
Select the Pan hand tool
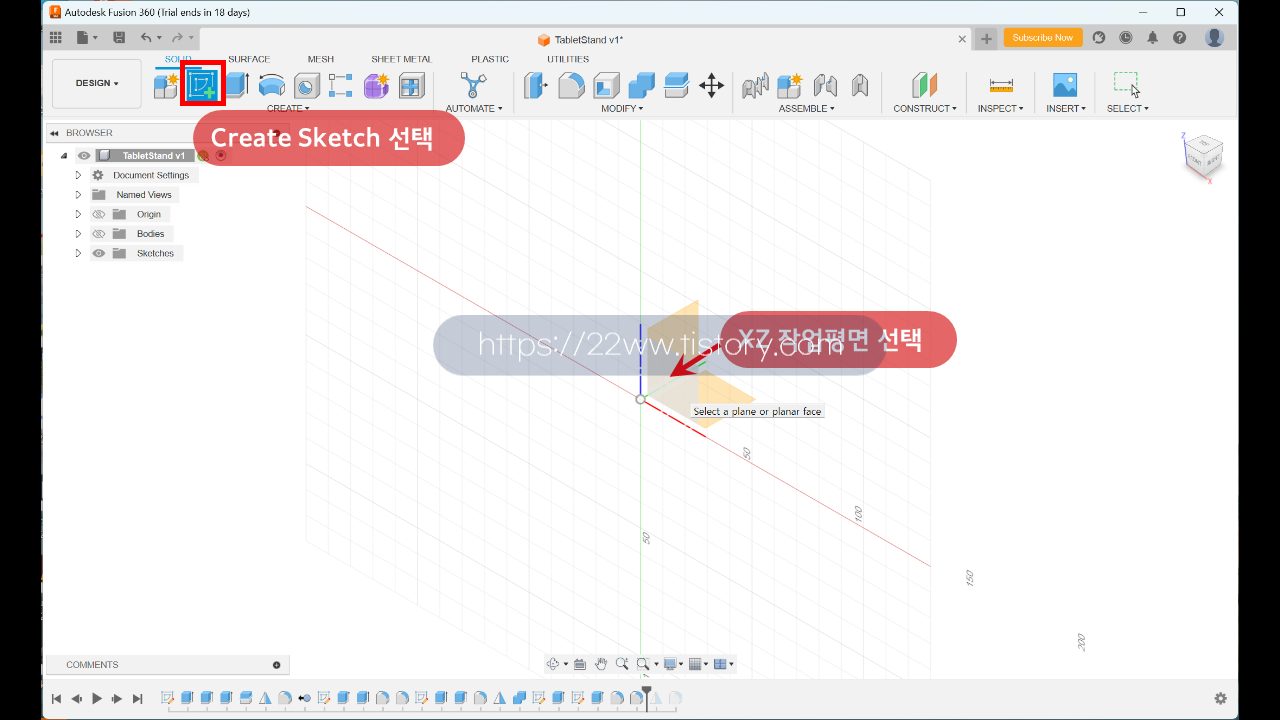[601, 664]
